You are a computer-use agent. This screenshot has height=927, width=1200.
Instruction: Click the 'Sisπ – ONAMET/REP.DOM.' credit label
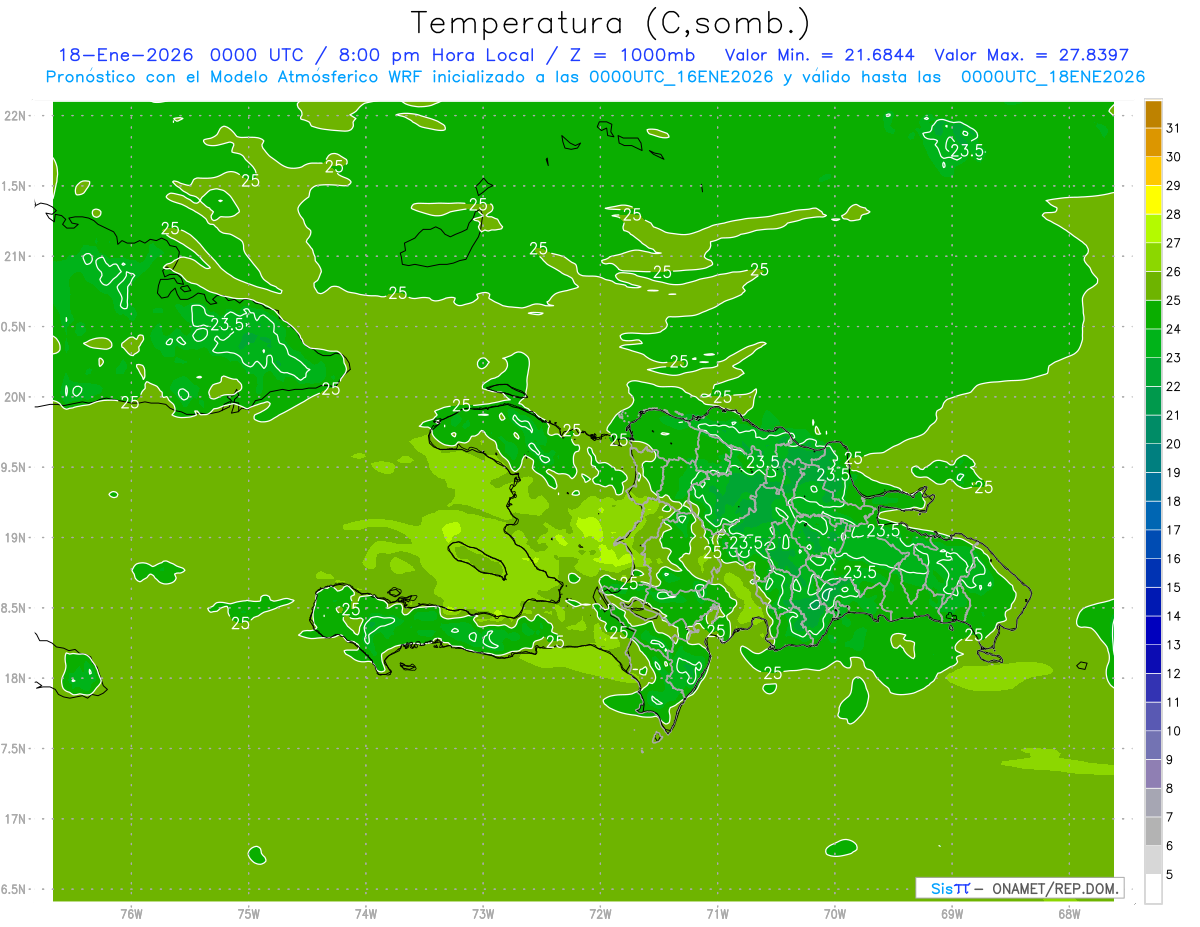[x=1018, y=888]
